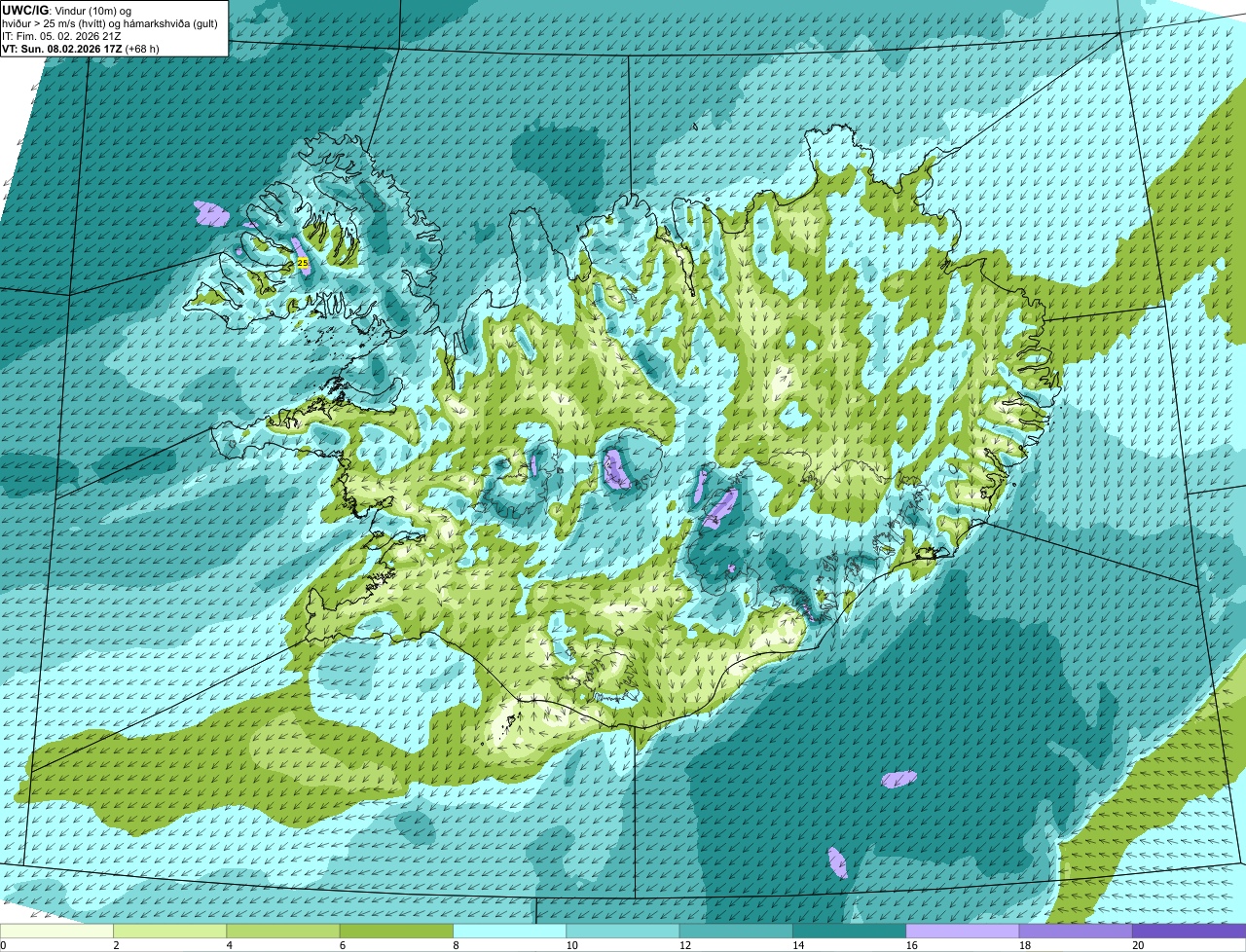Choose the 16–18 m/s light purple swatch

pos(963,931)
